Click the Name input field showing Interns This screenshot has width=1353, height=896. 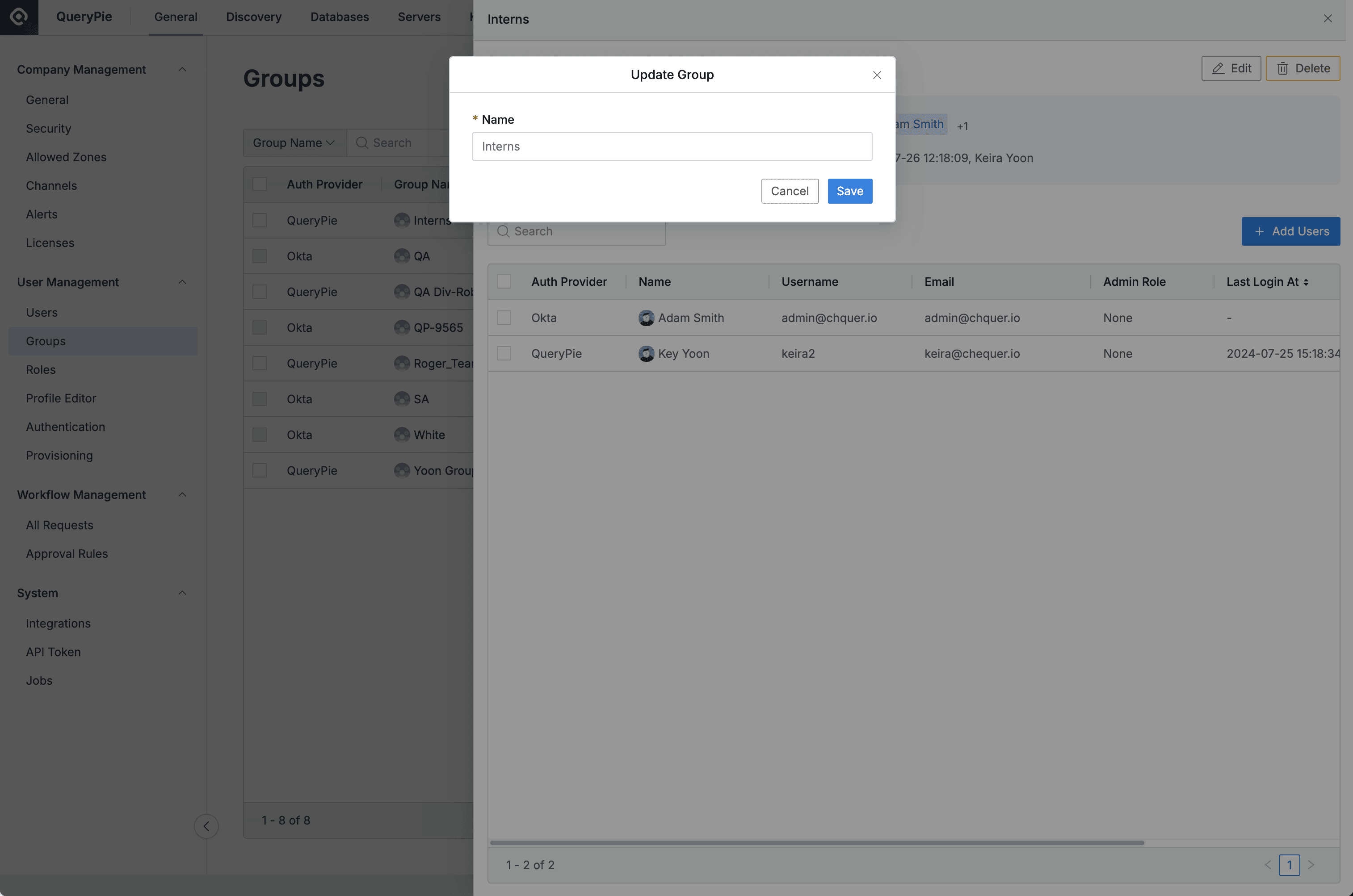coord(672,147)
